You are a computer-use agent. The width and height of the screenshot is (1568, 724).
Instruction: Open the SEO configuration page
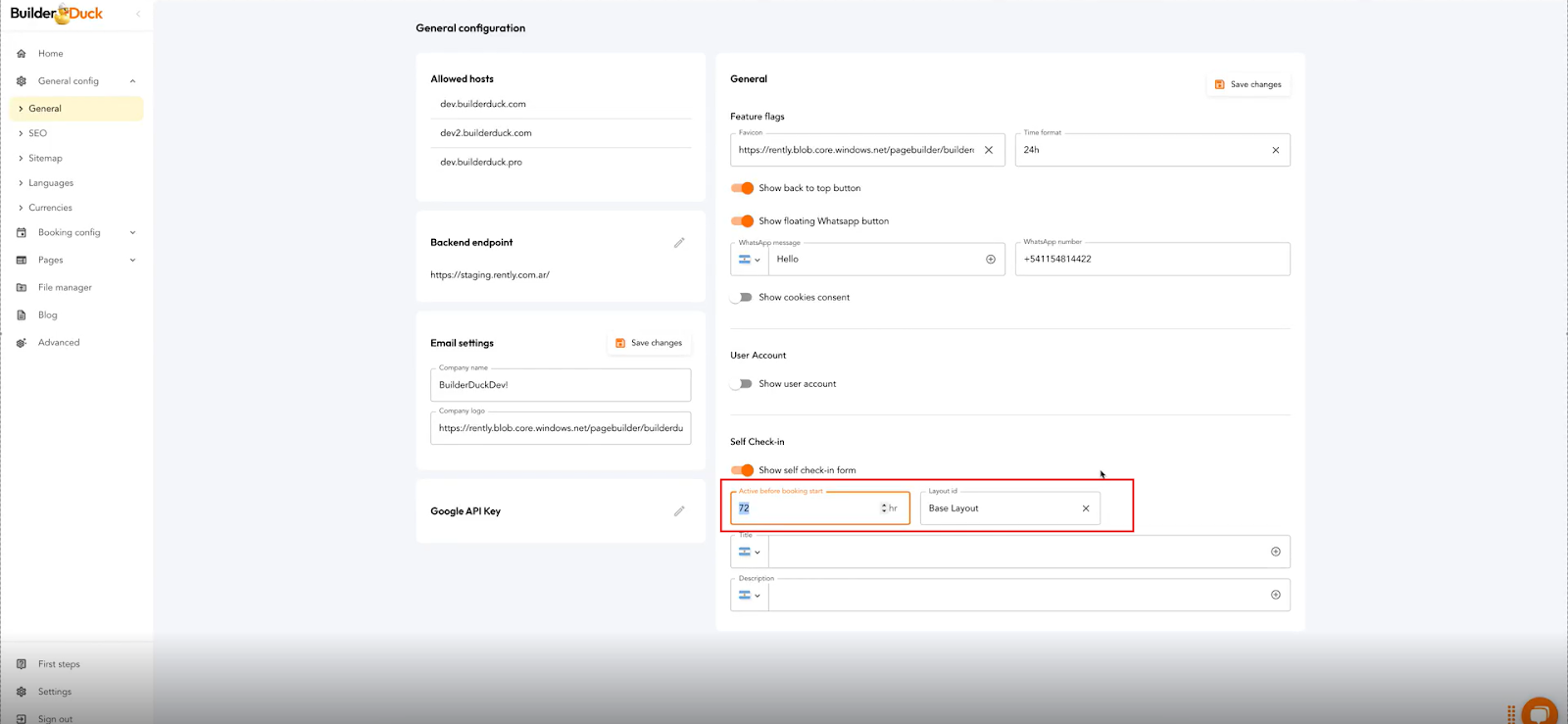pyautogui.click(x=37, y=133)
